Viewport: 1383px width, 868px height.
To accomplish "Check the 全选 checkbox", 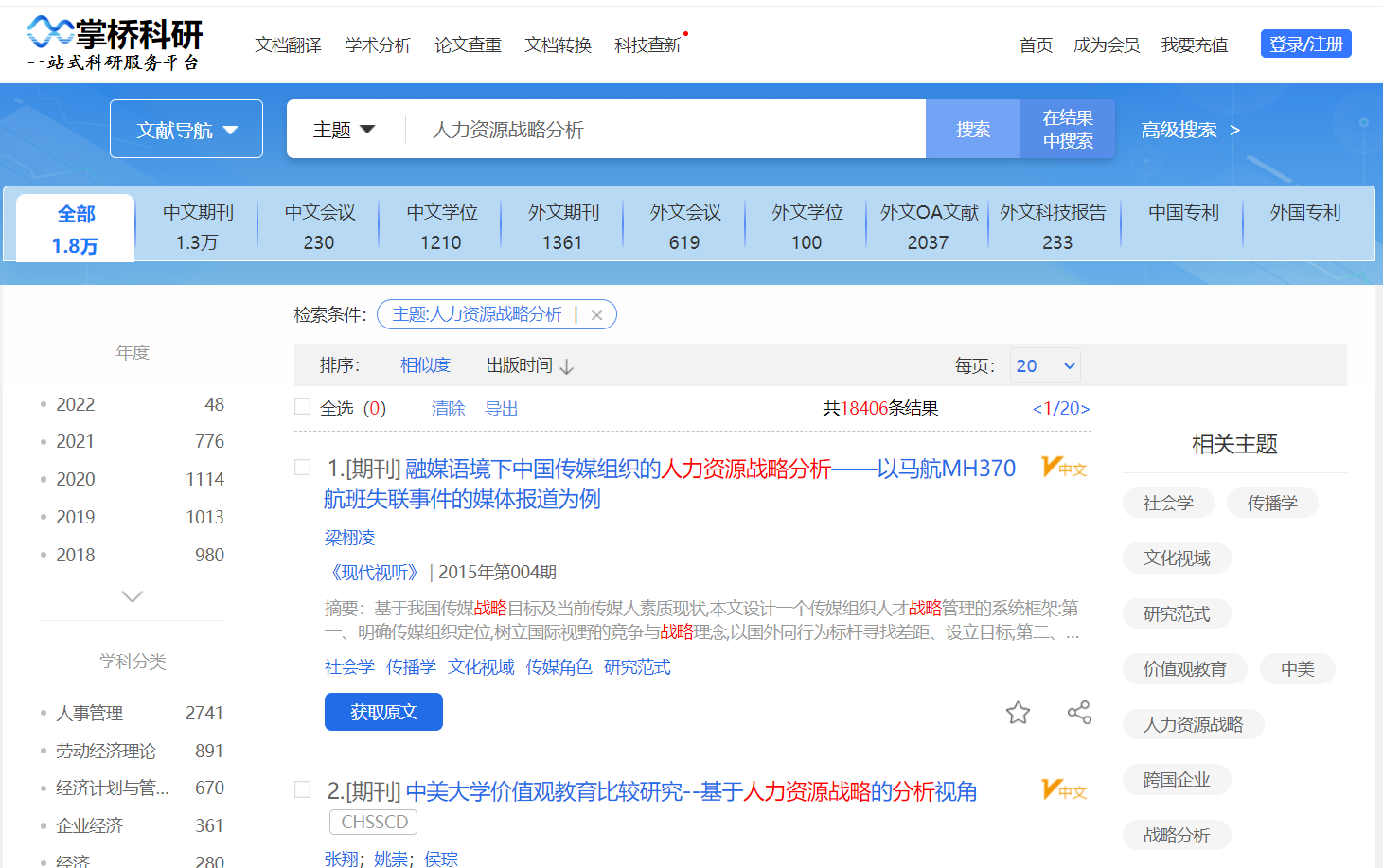I will point(303,406).
